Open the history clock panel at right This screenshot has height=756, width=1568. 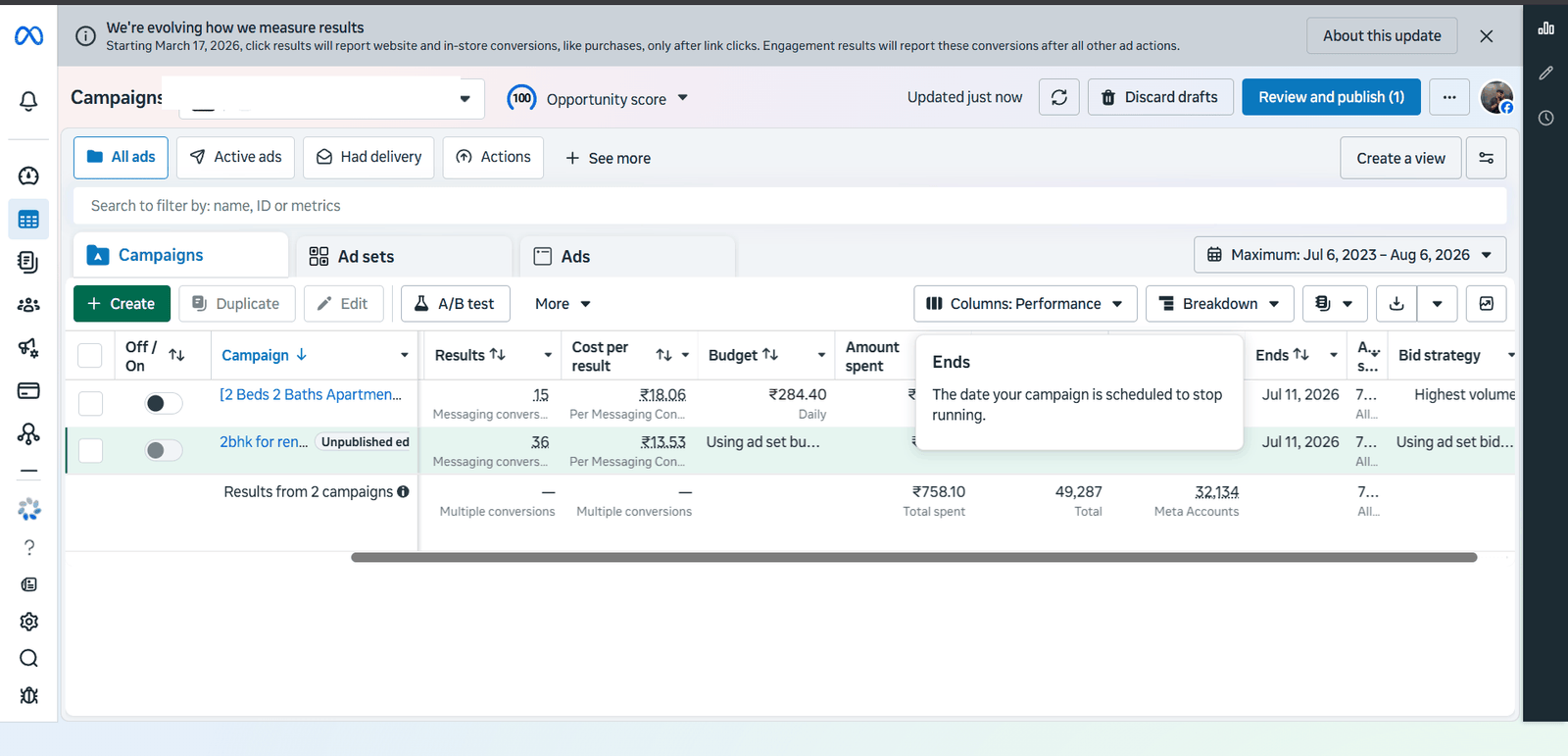(x=1546, y=118)
